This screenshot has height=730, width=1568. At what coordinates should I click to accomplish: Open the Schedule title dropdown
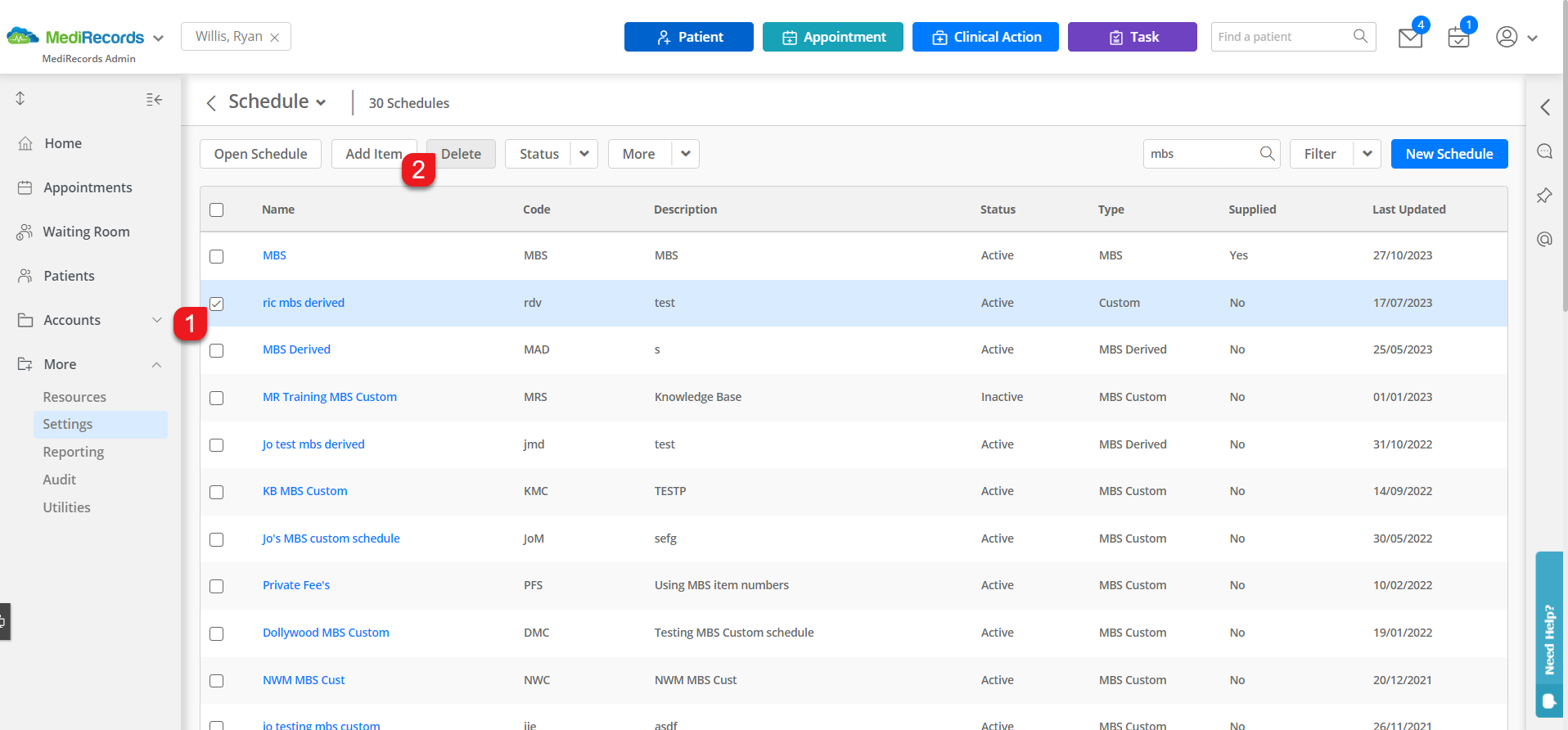[321, 102]
